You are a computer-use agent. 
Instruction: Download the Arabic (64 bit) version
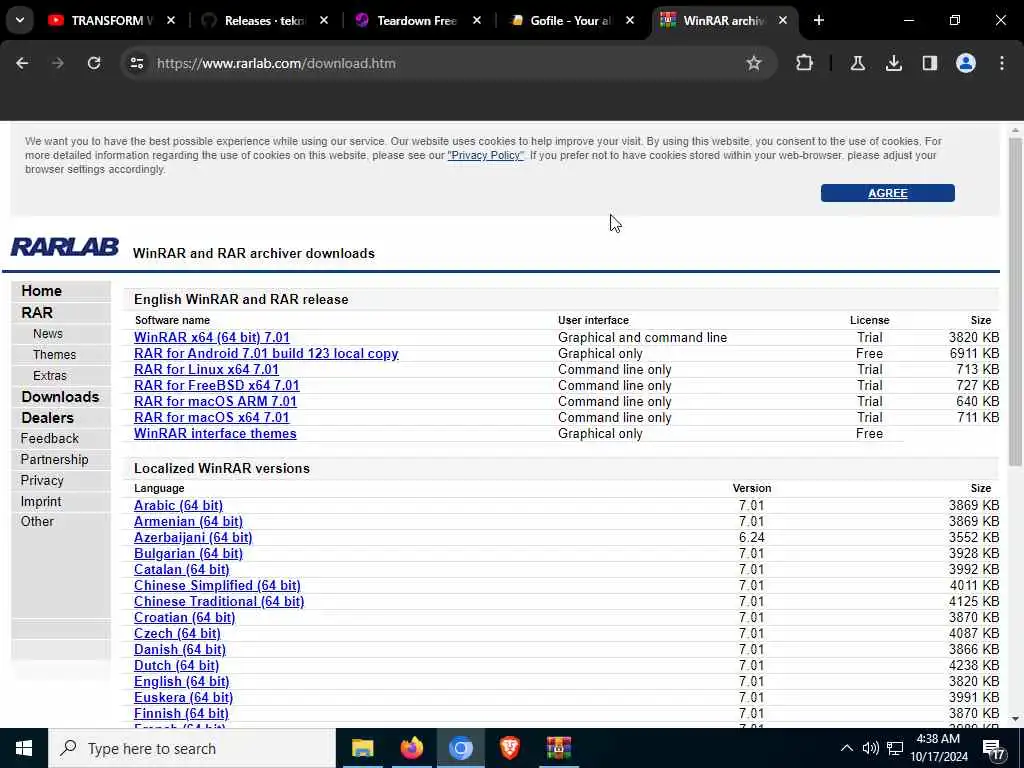click(x=178, y=505)
